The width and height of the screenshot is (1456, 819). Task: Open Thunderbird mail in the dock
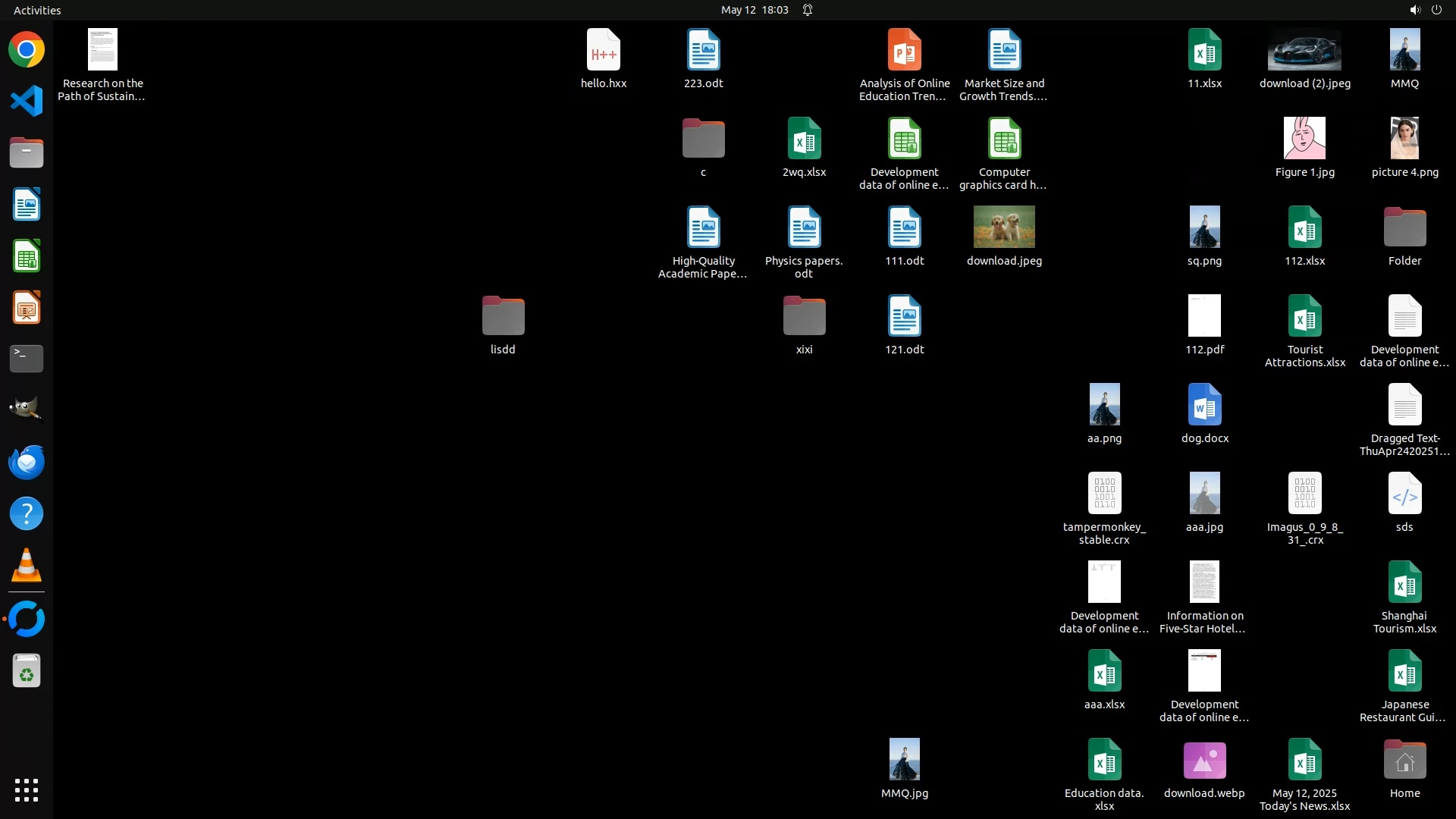[27, 462]
